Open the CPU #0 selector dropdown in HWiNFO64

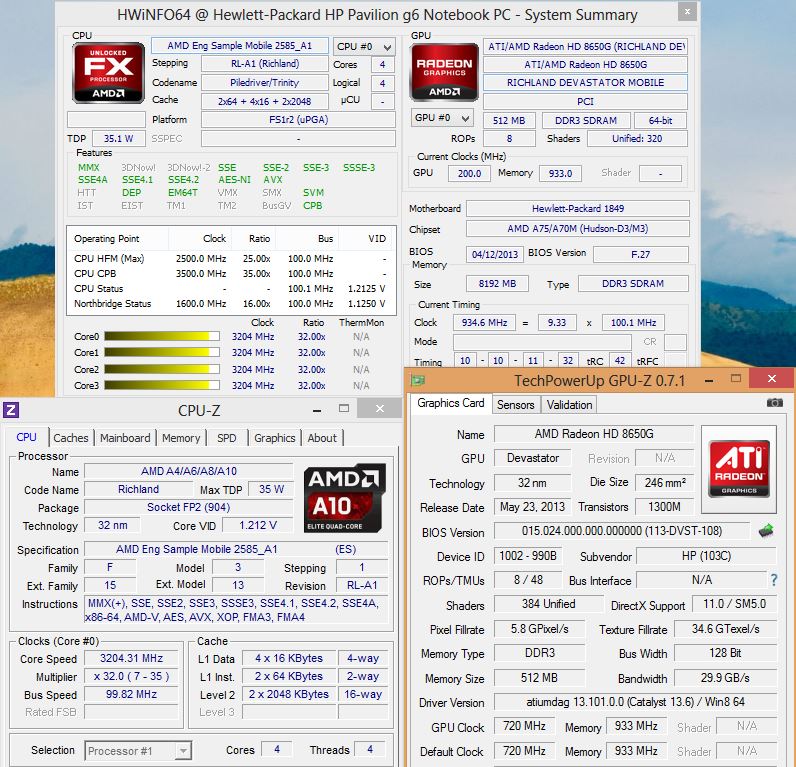coord(364,47)
